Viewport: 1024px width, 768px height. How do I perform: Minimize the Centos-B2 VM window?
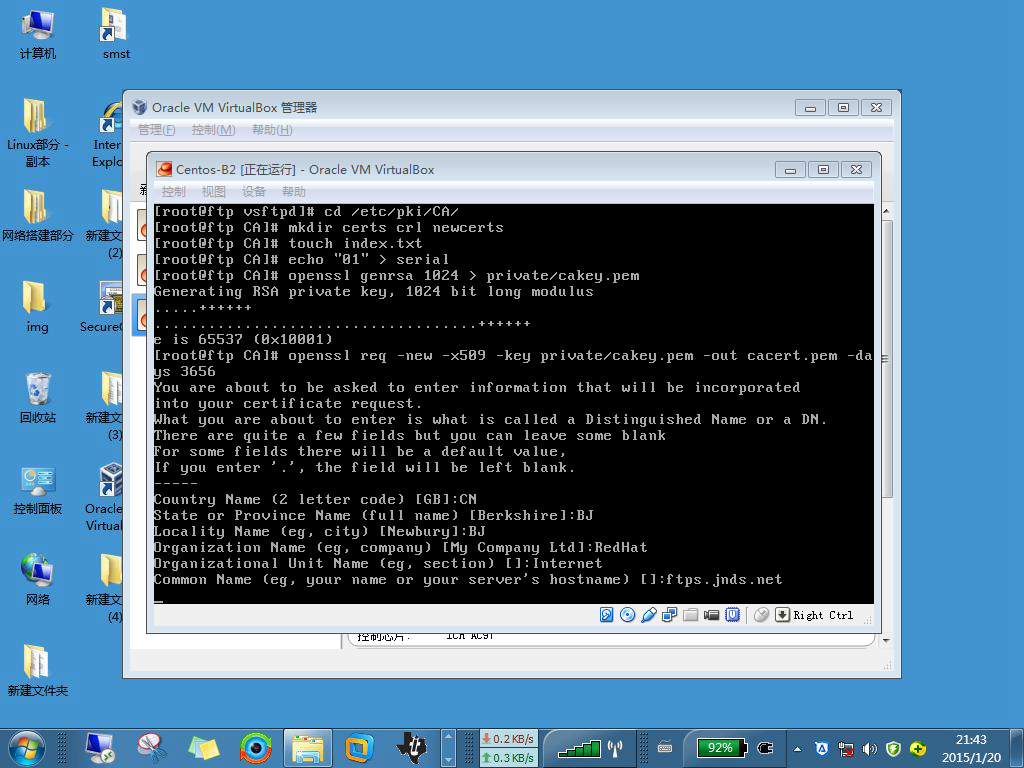pos(790,170)
